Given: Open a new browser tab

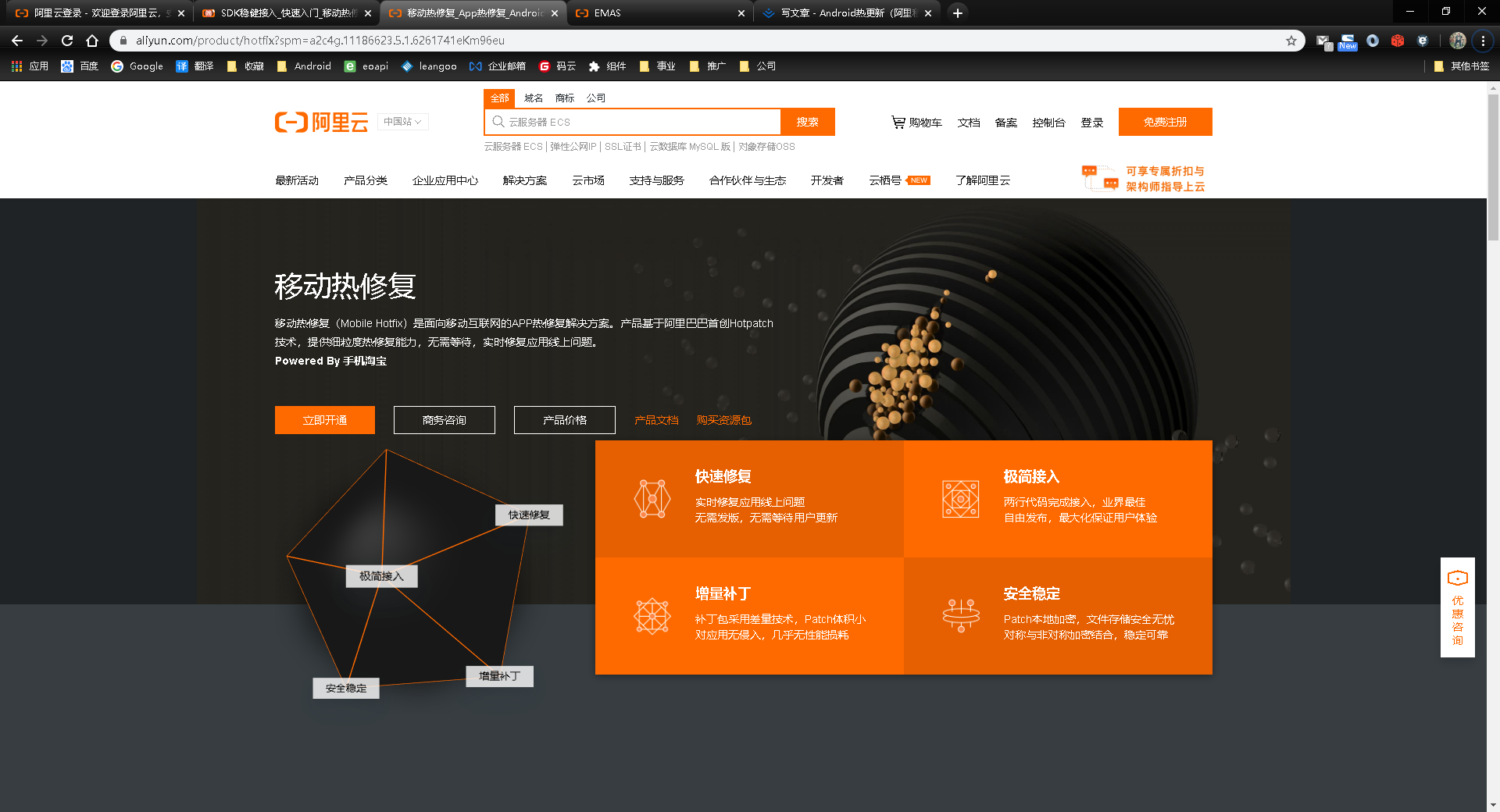Looking at the screenshot, I should [x=957, y=12].
